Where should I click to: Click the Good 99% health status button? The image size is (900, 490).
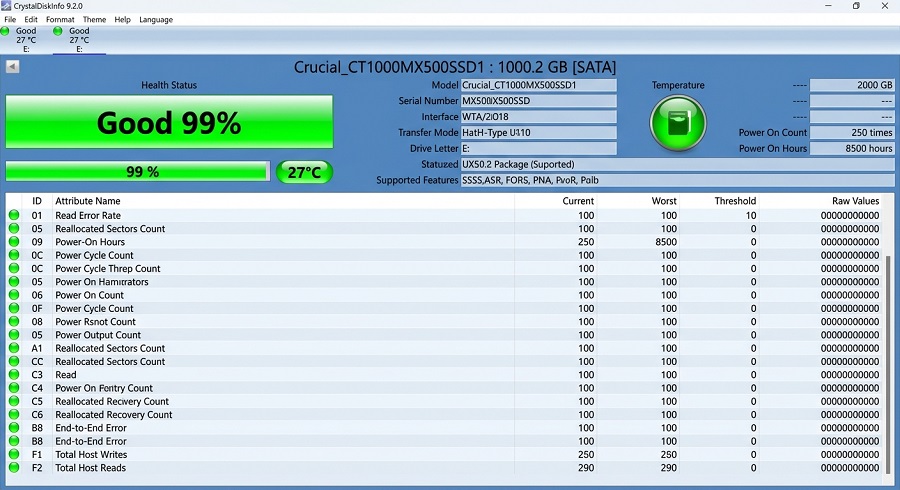pos(169,122)
